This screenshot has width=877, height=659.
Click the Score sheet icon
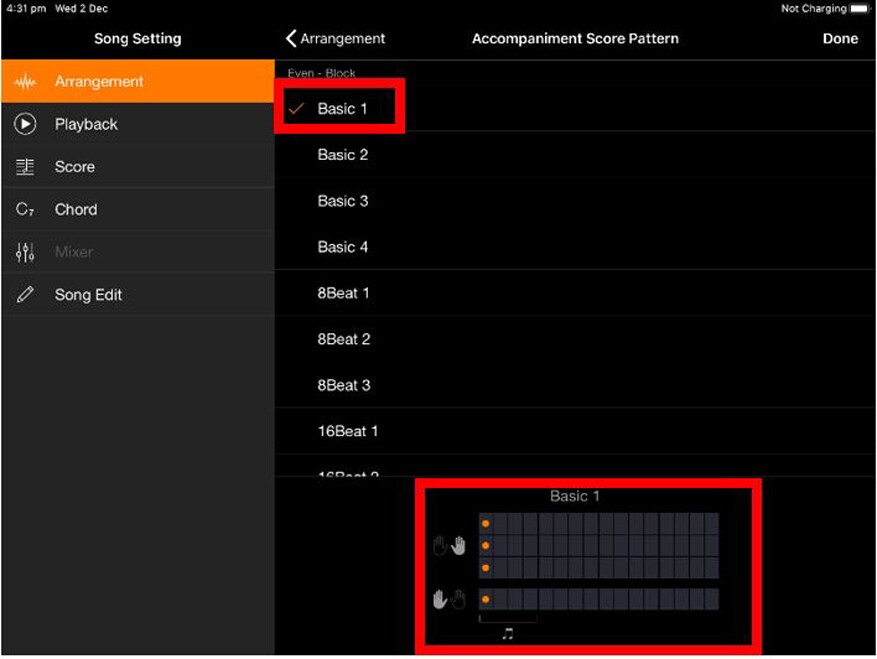pos(25,167)
